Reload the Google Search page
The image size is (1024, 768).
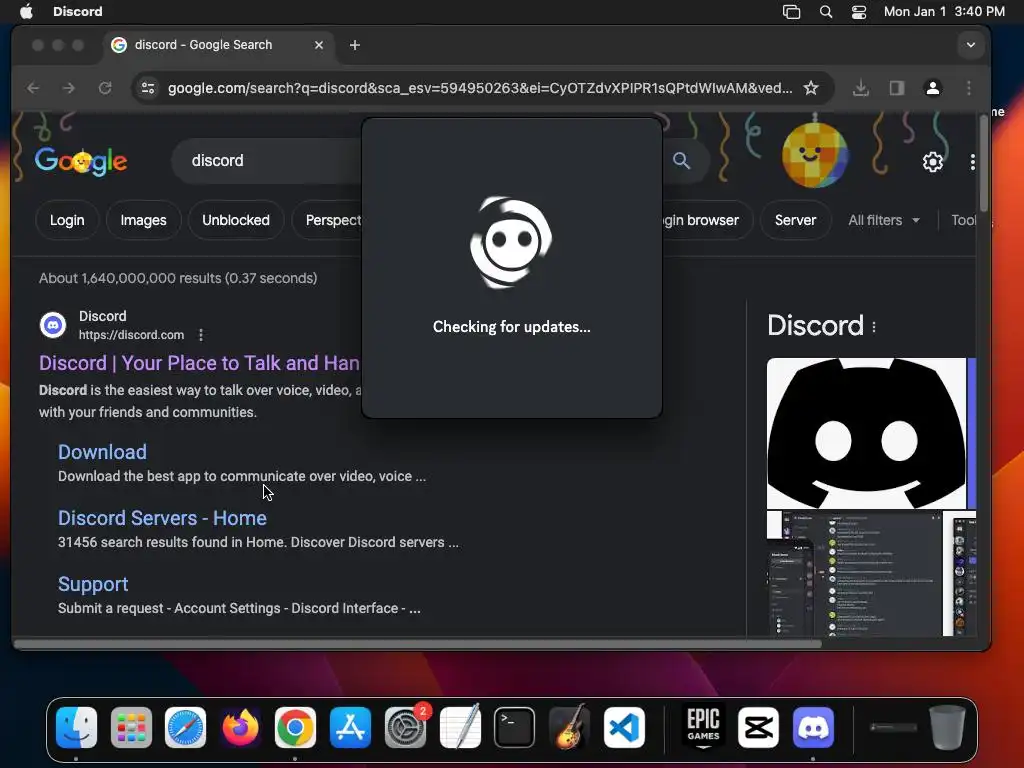point(104,88)
